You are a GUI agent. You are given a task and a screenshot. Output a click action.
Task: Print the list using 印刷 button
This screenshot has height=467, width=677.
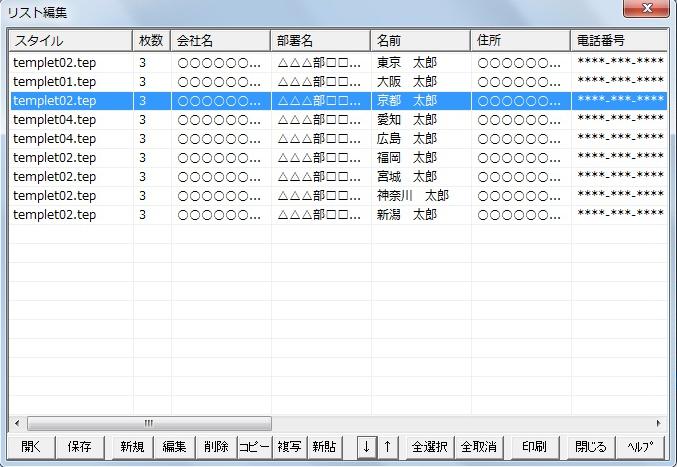pos(534,447)
